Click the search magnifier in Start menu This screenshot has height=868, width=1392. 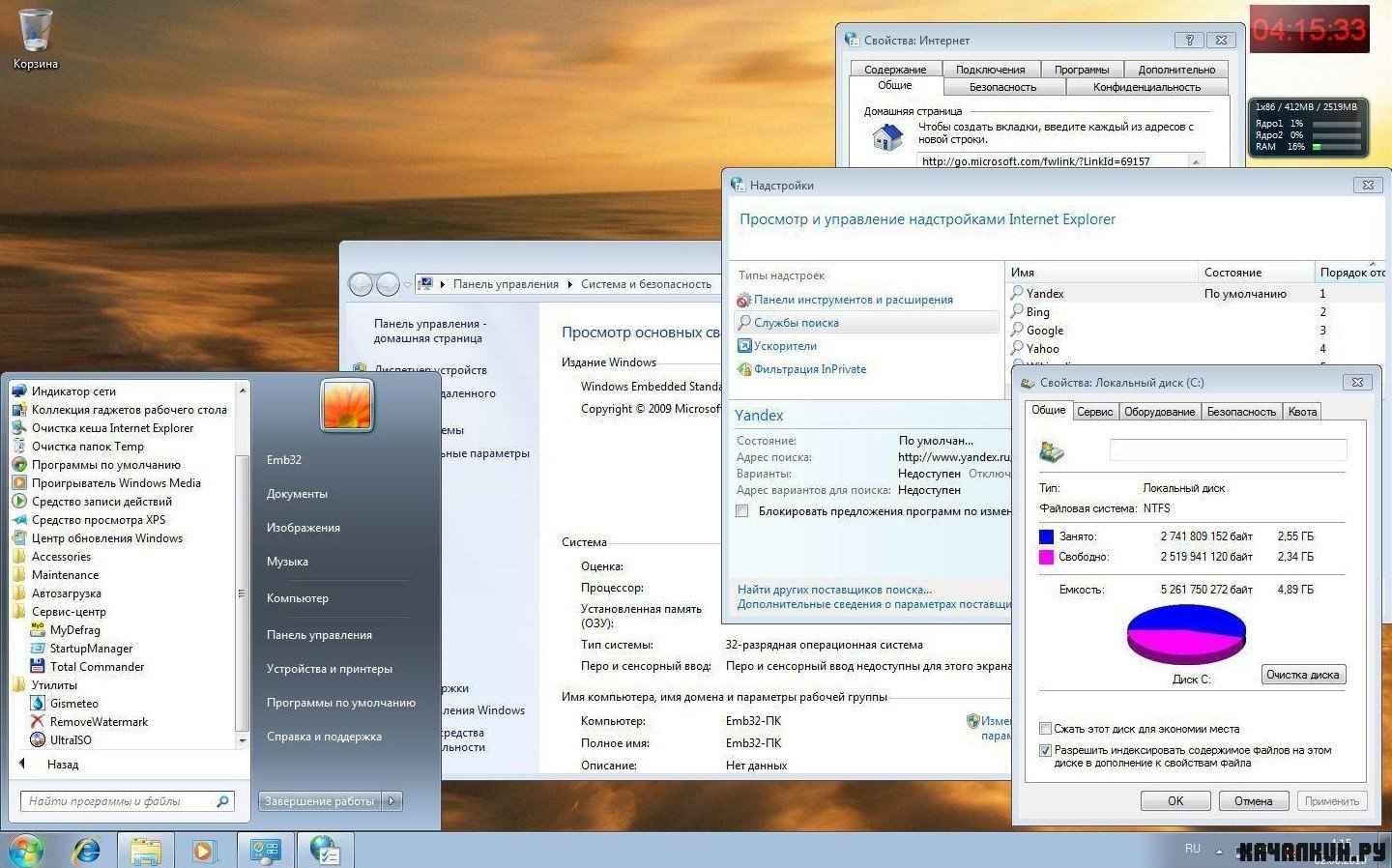[222, 801]
